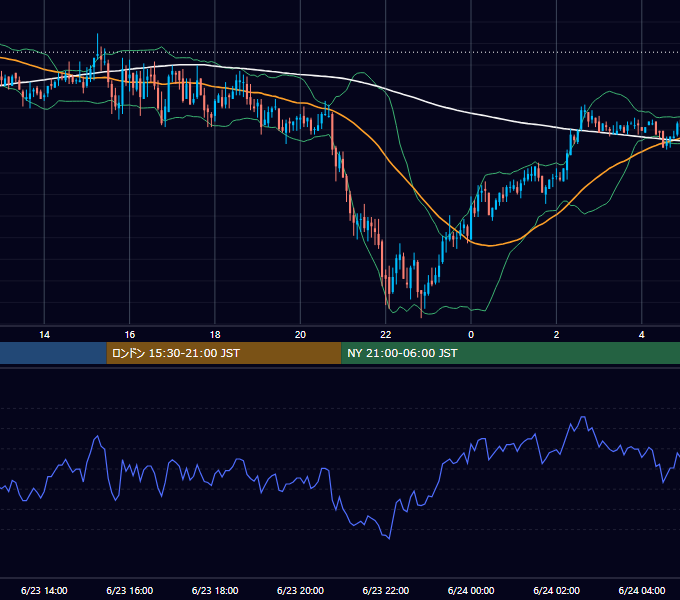Click the 22 hour axis label
Screen dimensions: 680x600
[x=386, y=335]
